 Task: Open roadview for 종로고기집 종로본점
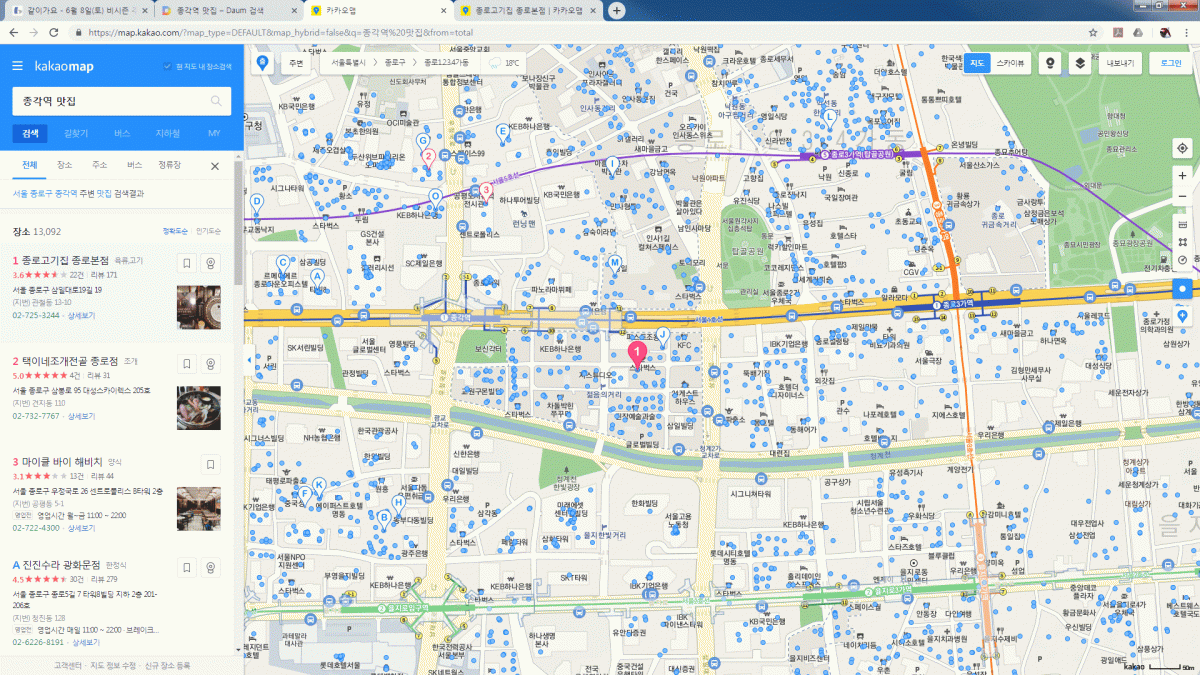(x=210, y=263)
